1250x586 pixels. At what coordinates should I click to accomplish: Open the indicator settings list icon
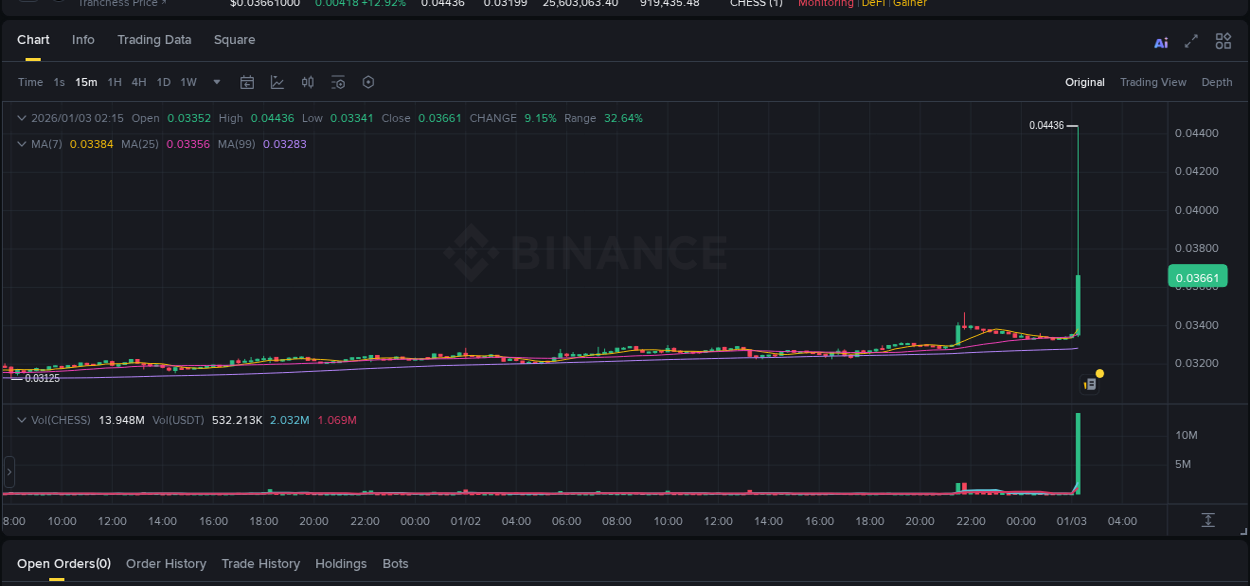point(338,82)
